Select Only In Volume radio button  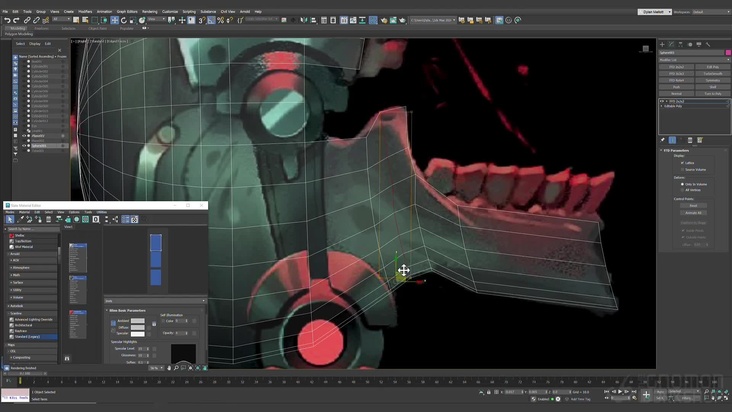tap(683, 184)
